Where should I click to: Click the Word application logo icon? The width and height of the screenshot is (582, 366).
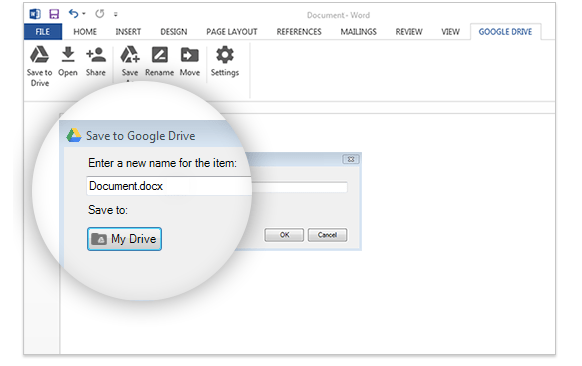tap(35, 14)
